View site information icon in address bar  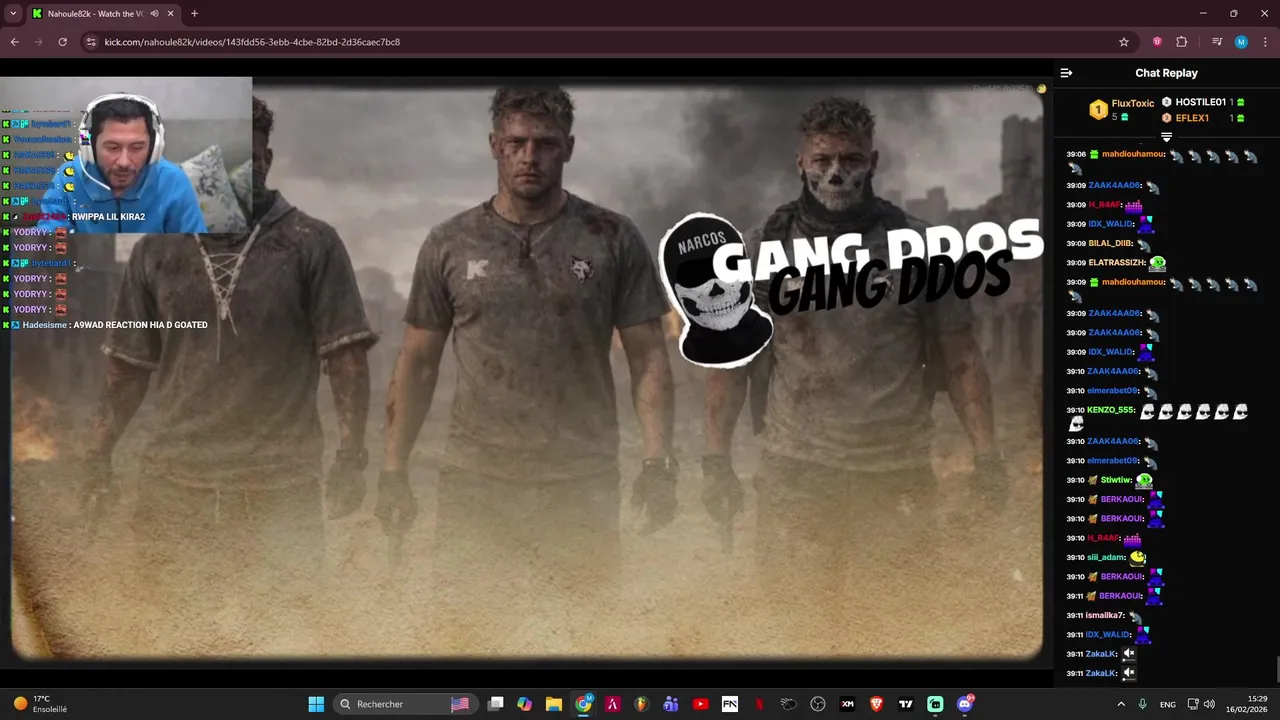pos(91,42)
